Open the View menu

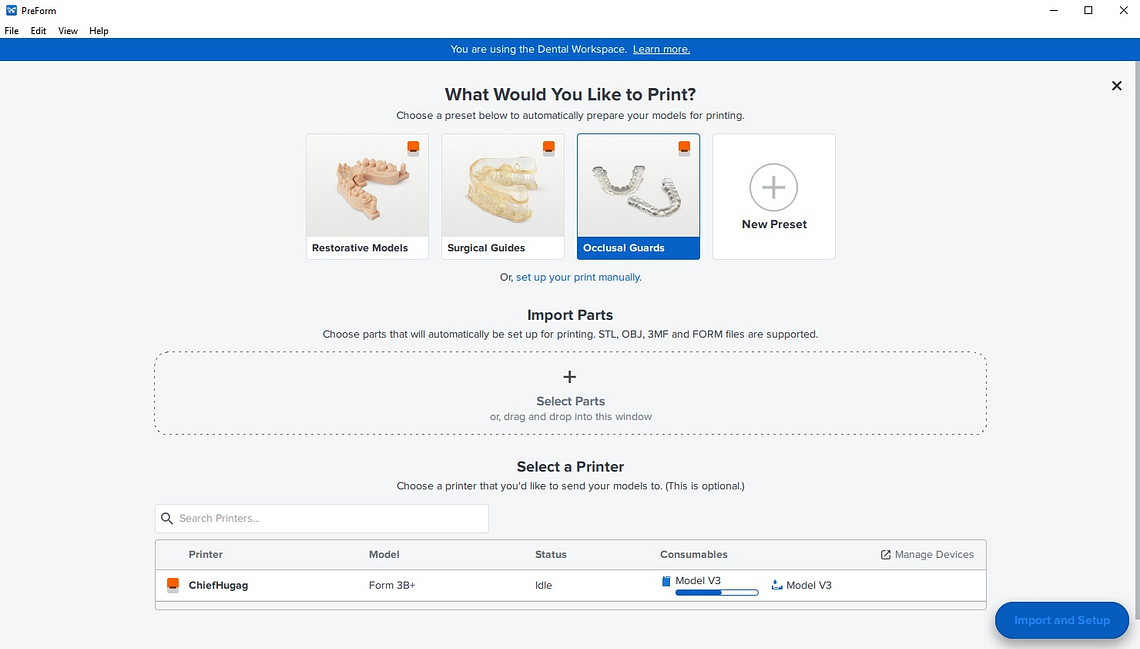pyautogui.click(x=68, y=31)
